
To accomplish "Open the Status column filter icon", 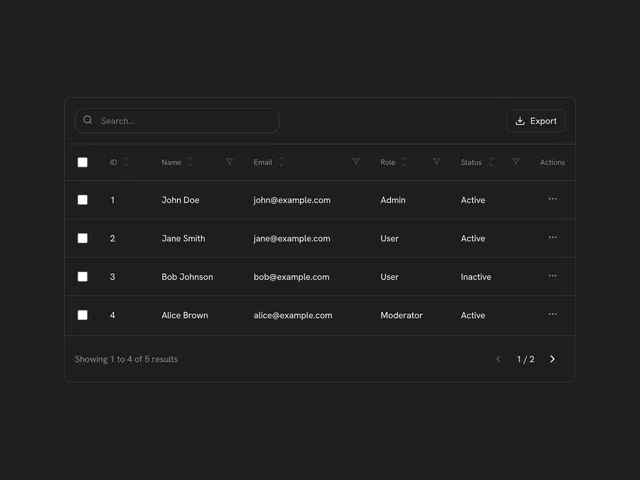I will click(516, 162).
